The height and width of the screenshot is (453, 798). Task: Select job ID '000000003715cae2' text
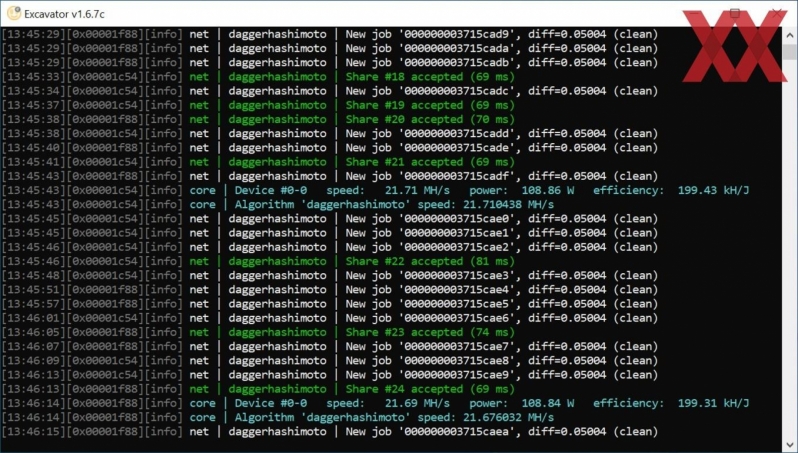coord(461,247)
